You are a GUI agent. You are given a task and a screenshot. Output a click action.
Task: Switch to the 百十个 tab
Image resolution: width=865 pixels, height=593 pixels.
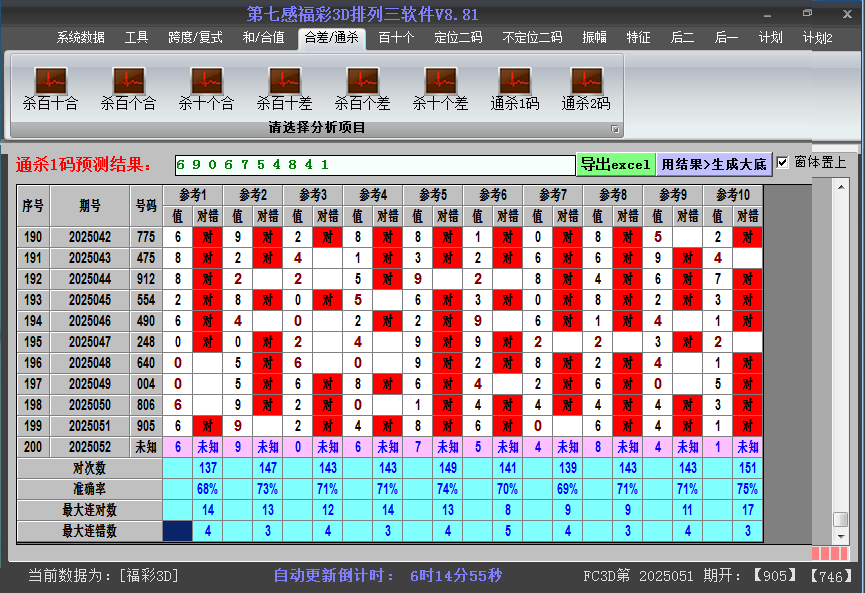point(396,38)
